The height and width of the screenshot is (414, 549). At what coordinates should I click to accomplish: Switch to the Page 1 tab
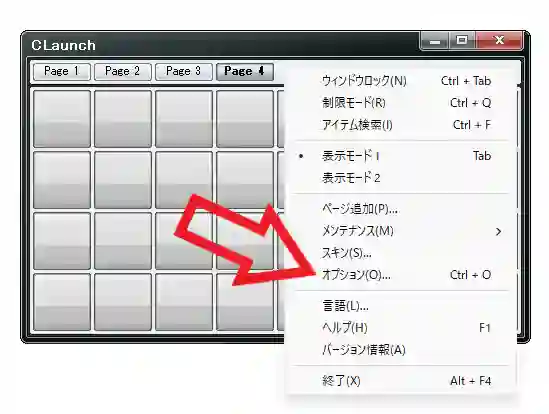point(62,71)
